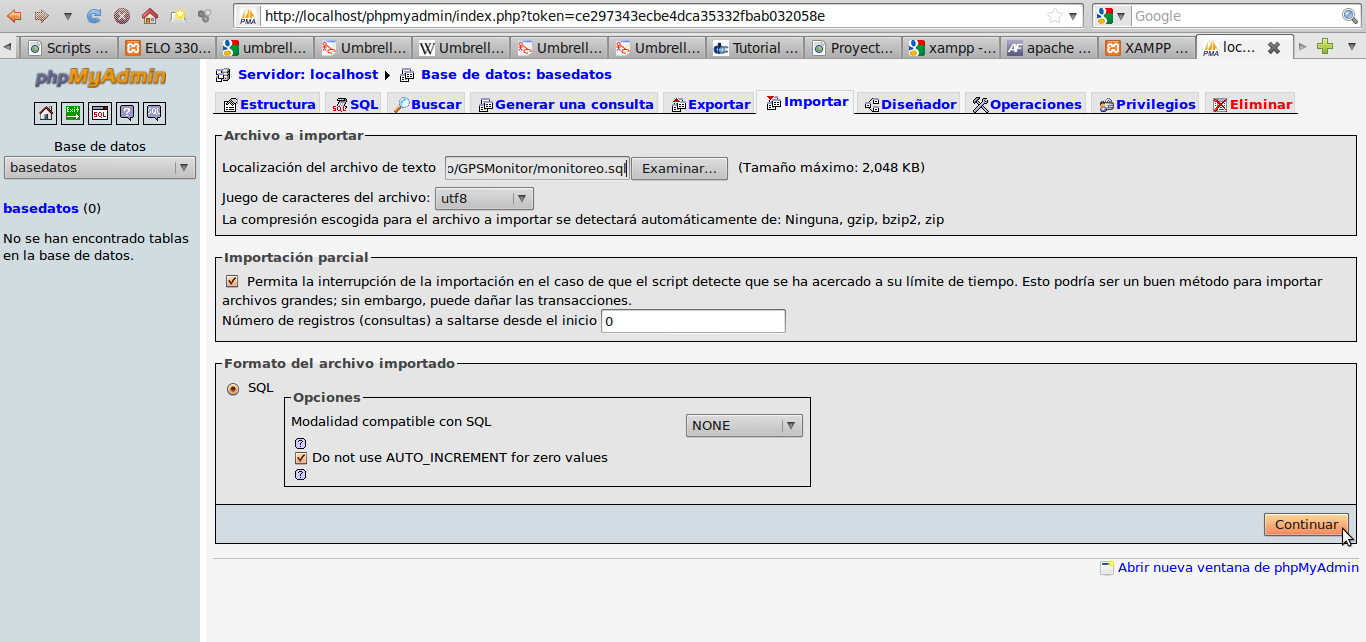Click the phpMyAdmin home icon in sidebar

46,113
